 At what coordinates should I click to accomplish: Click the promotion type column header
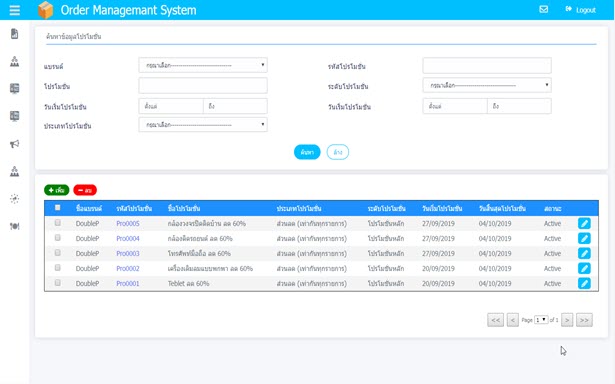[299, 209]
